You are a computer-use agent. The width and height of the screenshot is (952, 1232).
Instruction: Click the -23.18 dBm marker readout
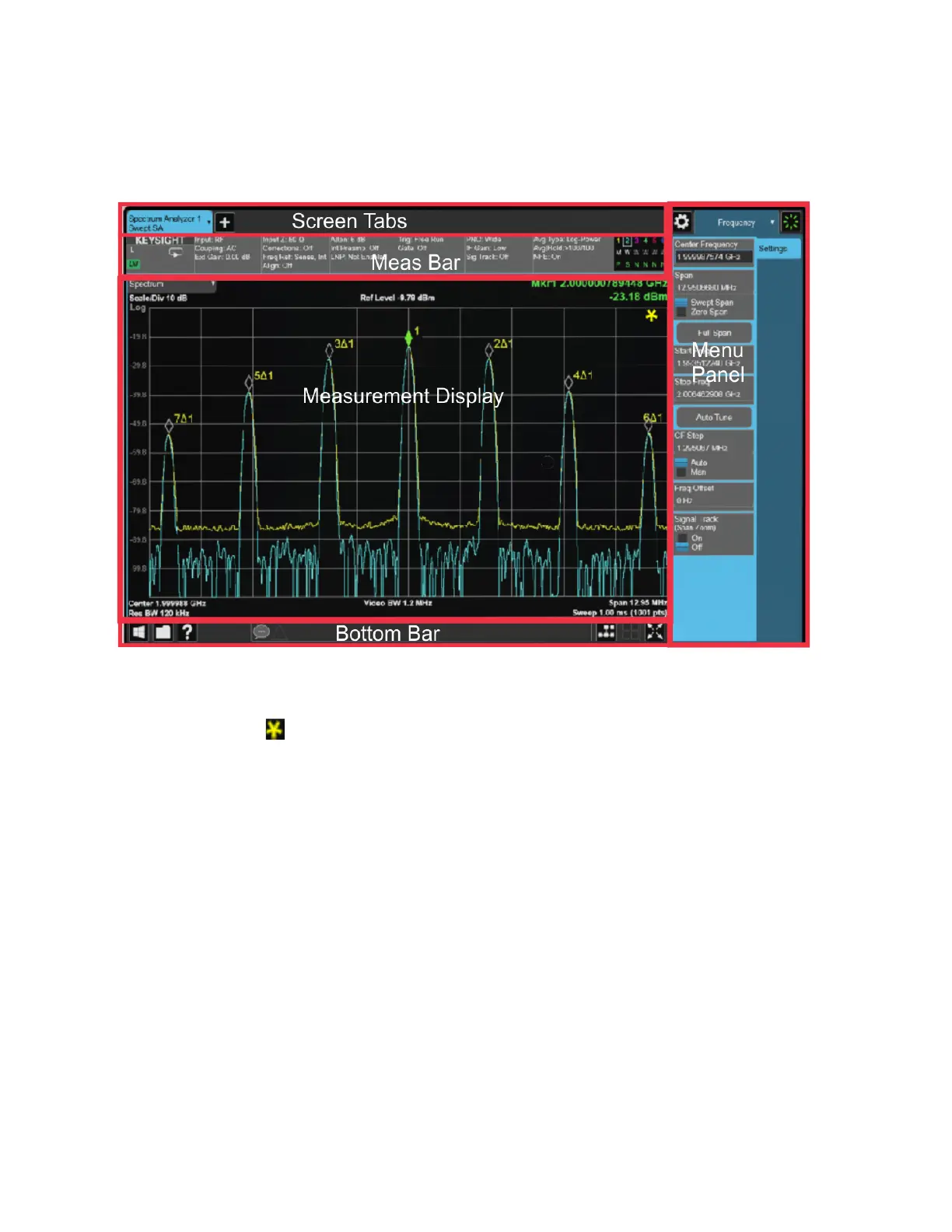(638, 297)
